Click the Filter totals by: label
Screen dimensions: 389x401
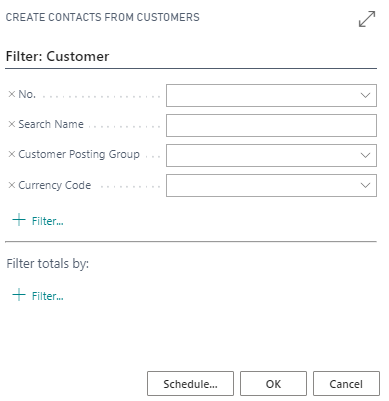(x=48, y=264)
